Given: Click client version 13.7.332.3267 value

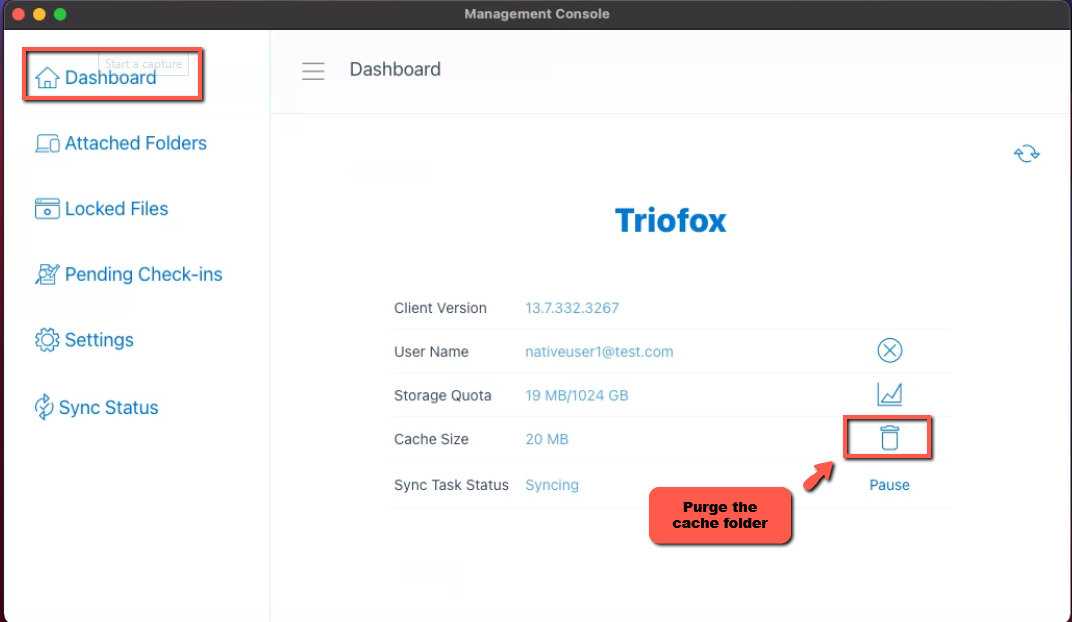Looking at the screenshot, I should [572, 308].
